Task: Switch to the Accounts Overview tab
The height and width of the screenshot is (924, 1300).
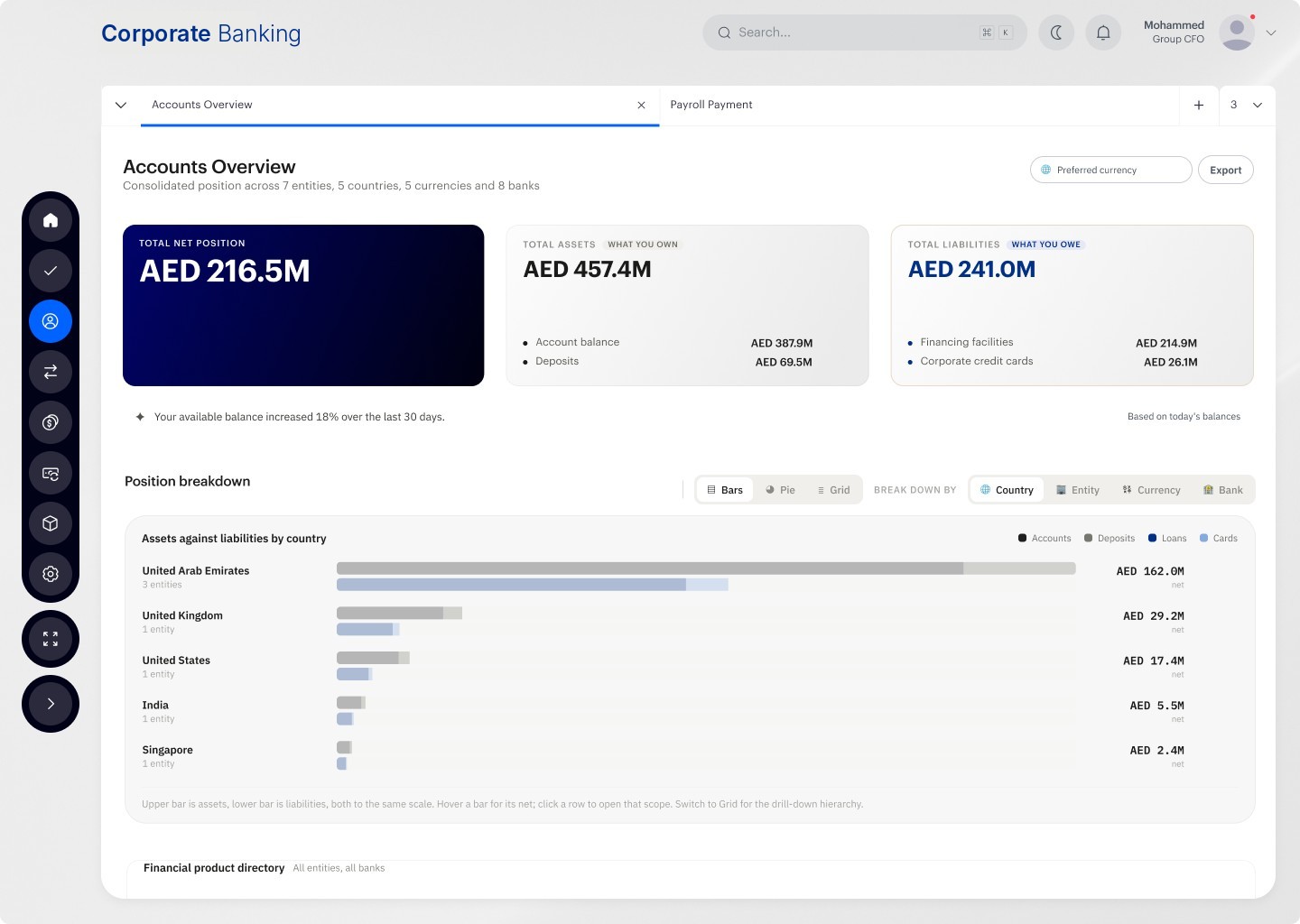Action: coord(399,106)
